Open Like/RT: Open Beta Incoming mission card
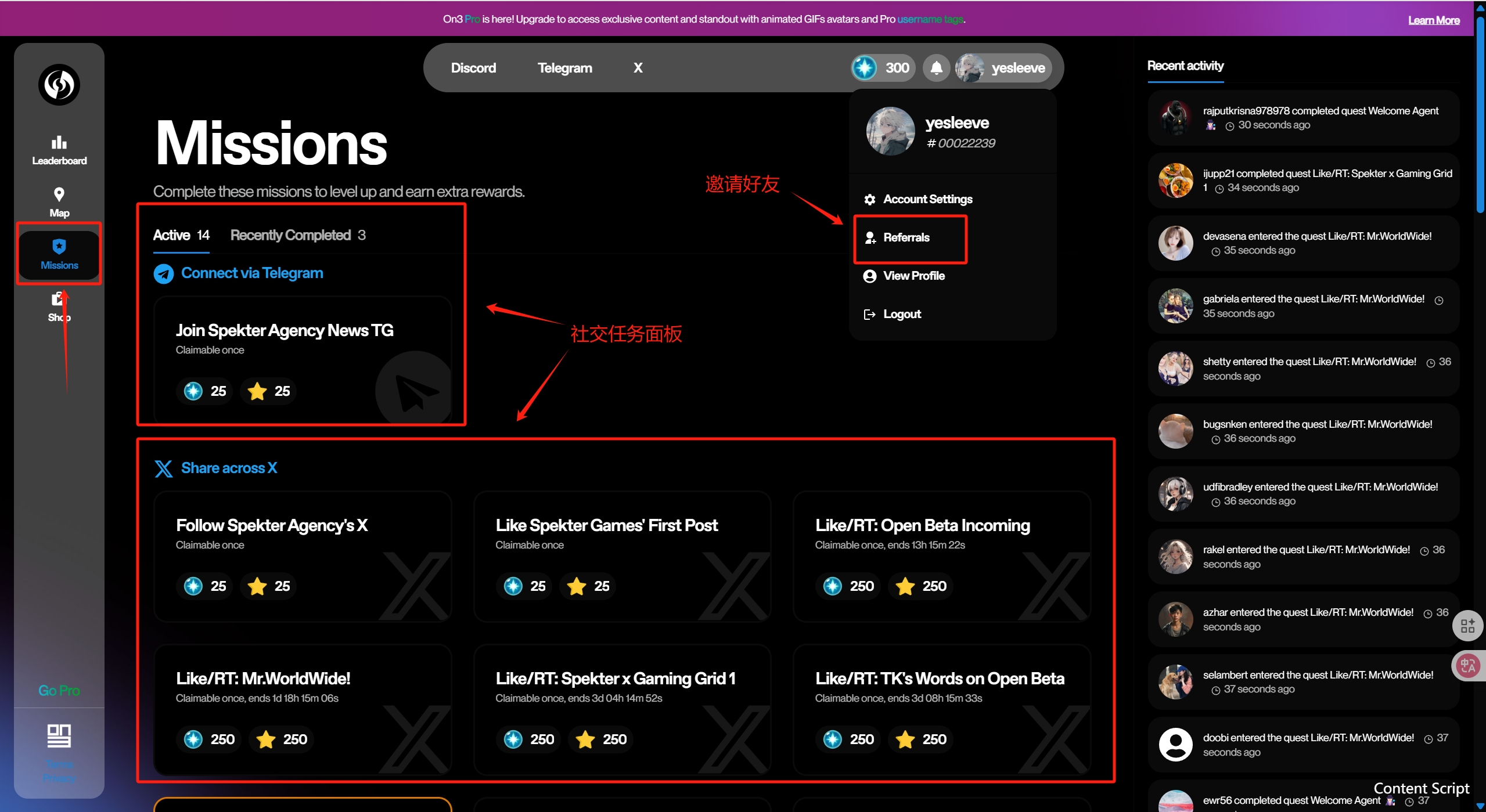This screenshot has height=812, width=1486. point(942,557)
